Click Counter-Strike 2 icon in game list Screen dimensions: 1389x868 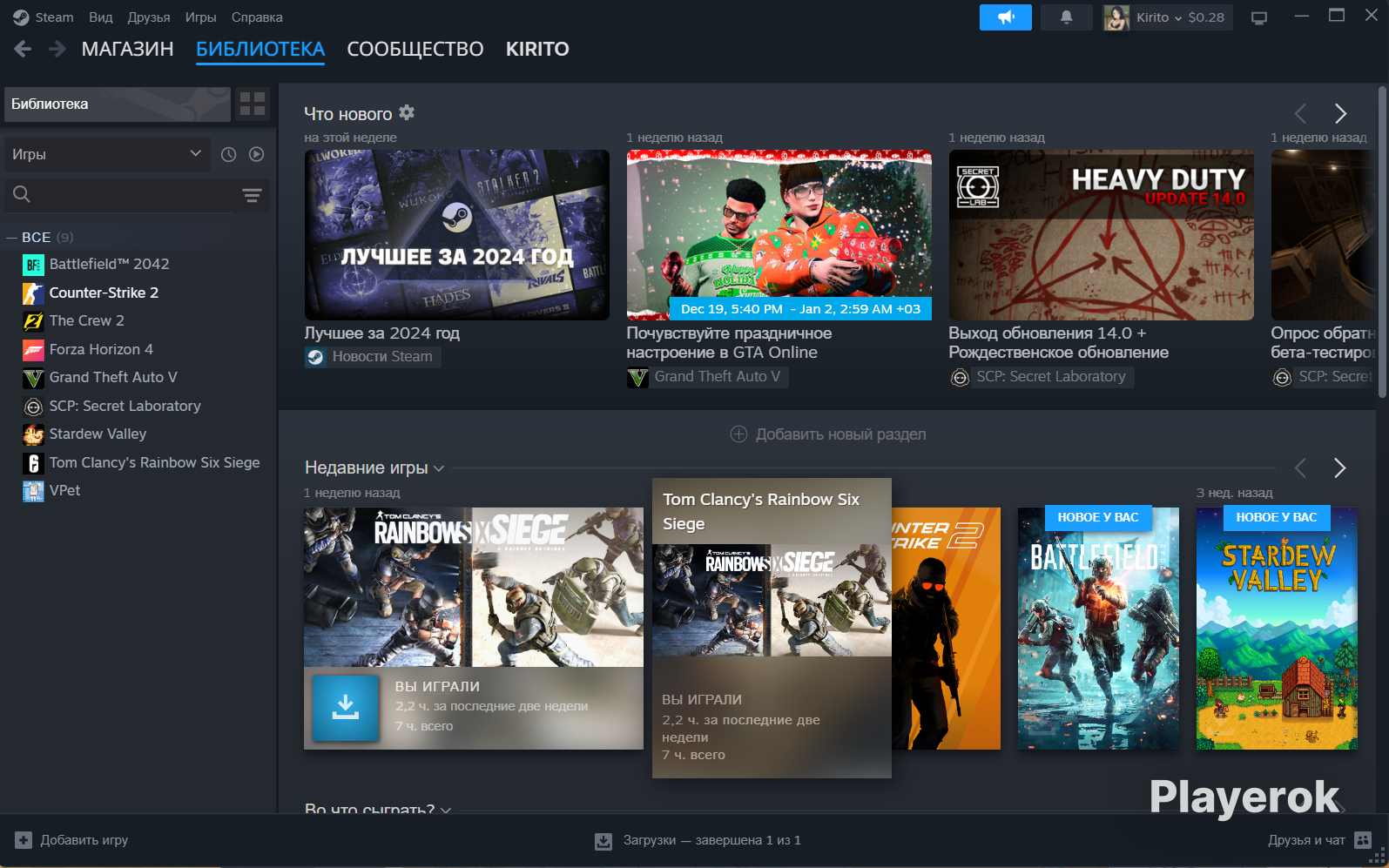(33, 293)
